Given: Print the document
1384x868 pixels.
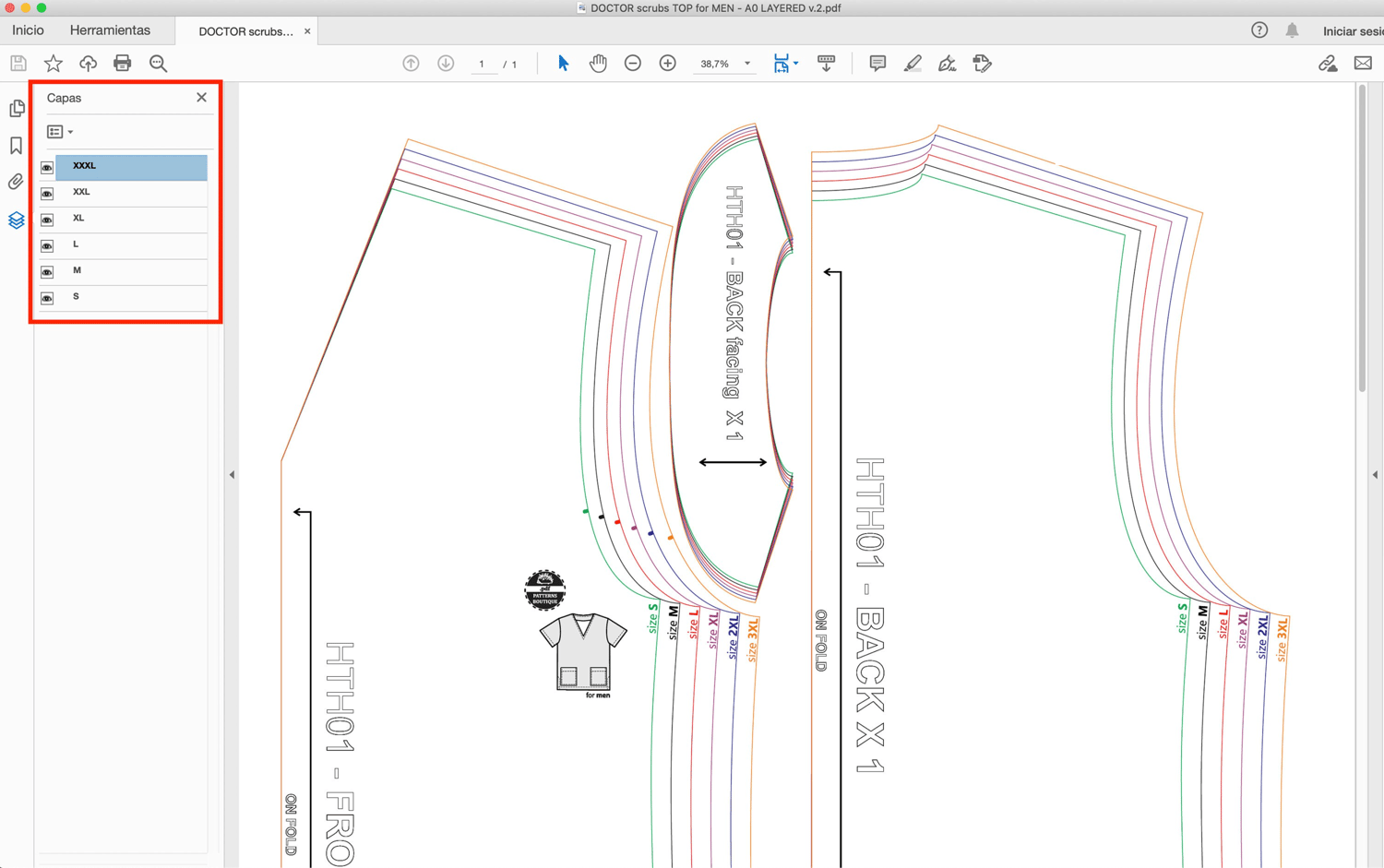Looking at the screenshot, I should pyautogui.click(x=123, y=64).
